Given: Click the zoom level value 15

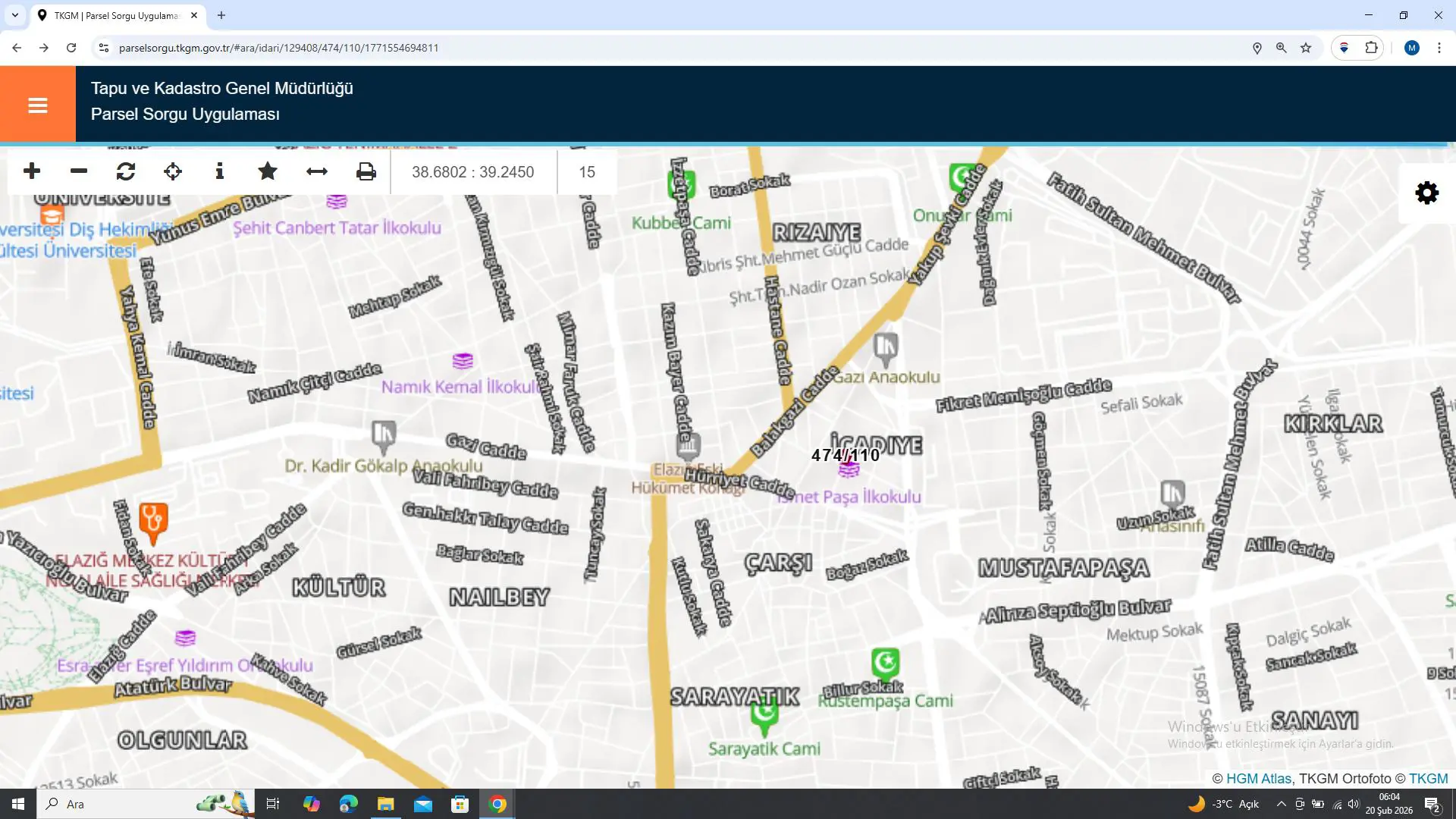Looking at the screenshot, I should pyautogui.click(x=587, y=172).
